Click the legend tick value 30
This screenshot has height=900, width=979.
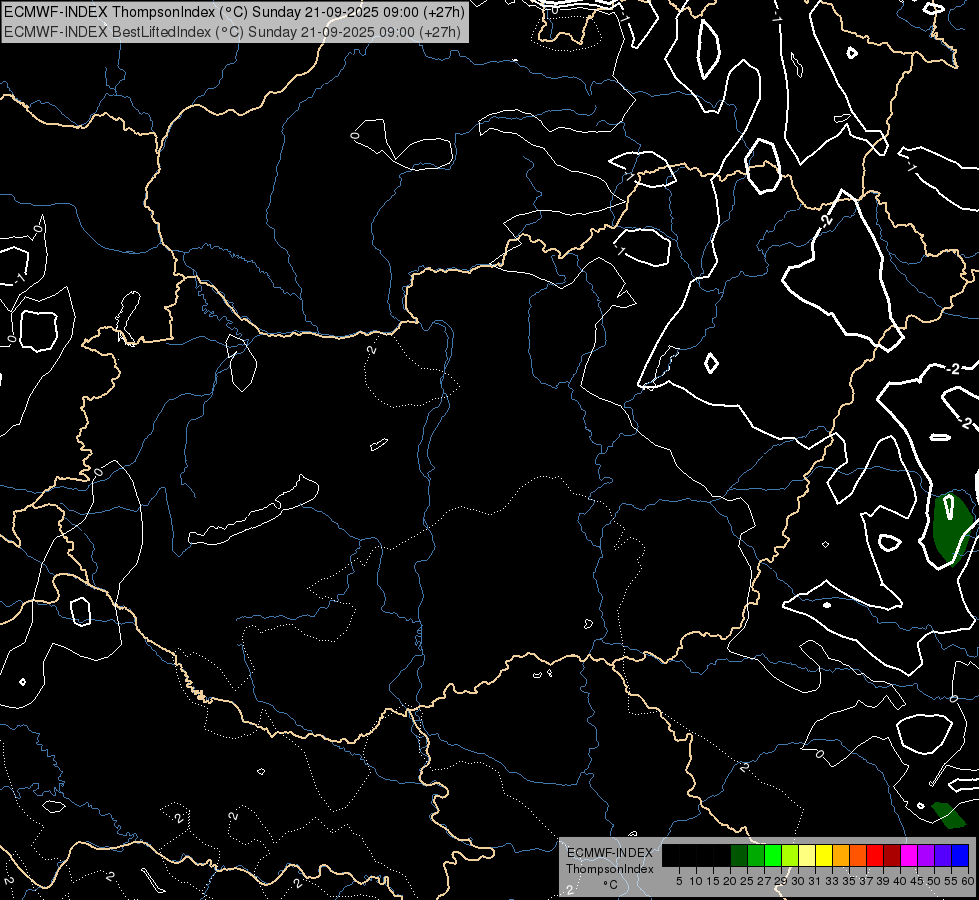point(798,881)
